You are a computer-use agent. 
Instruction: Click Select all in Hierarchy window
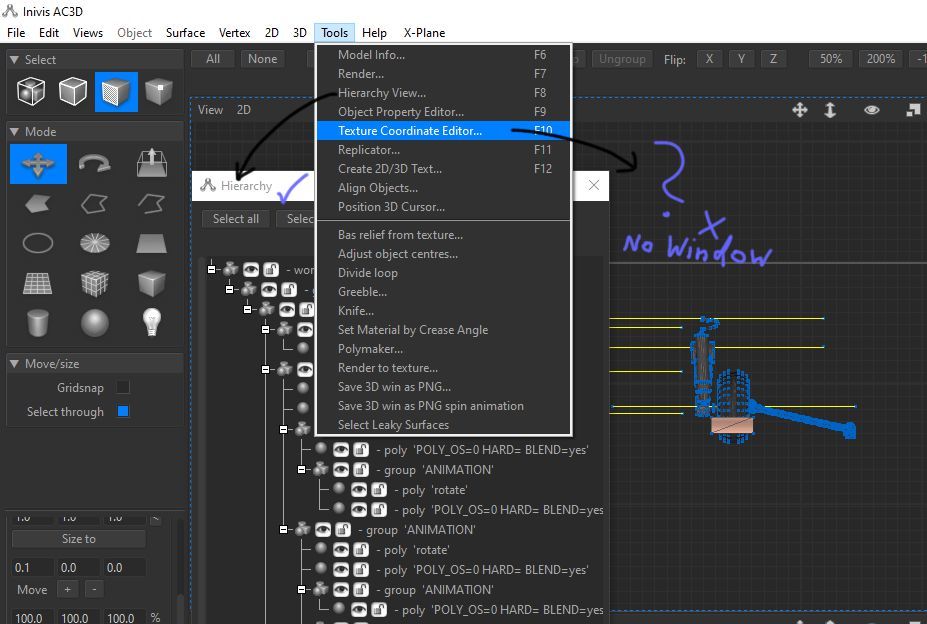pos(236,219)
